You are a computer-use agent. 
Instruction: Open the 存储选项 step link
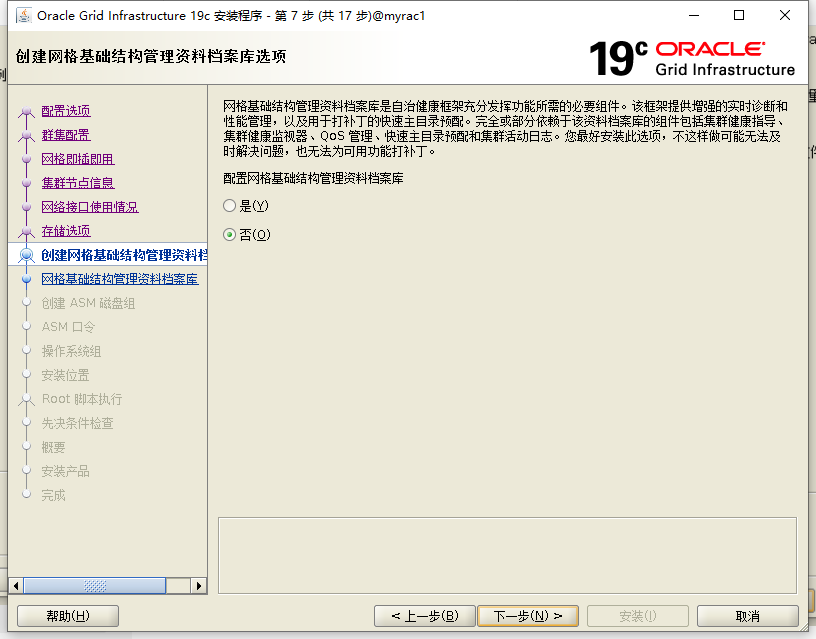coord(66,231)
